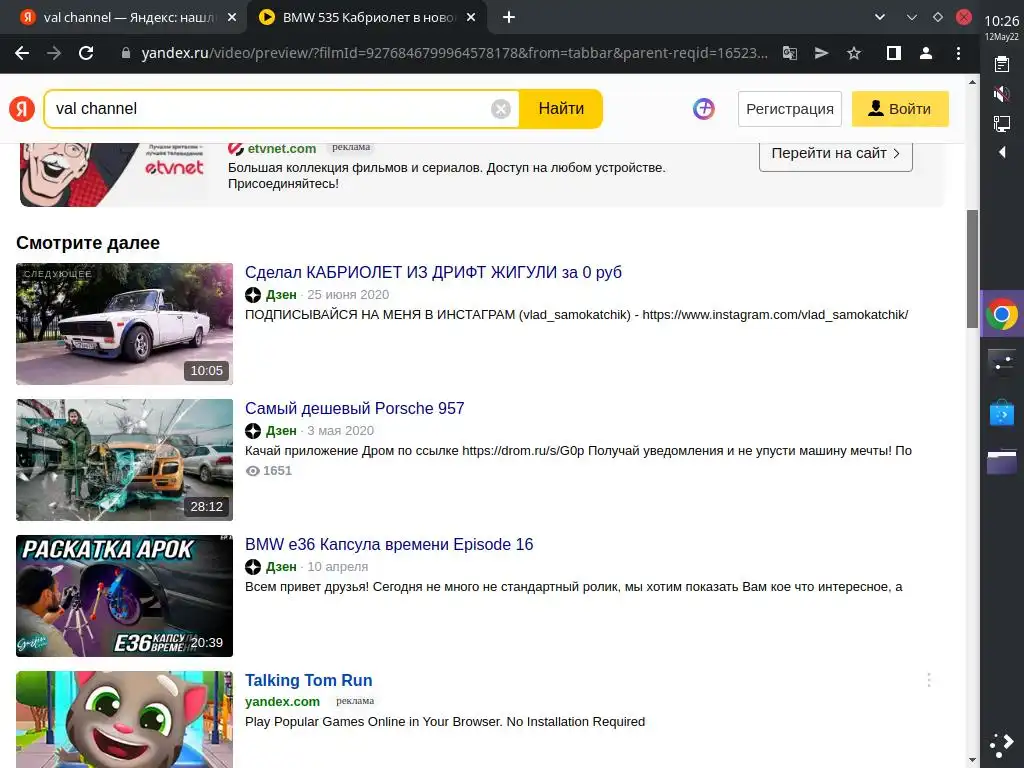
Task: Click Дзен source on the BMW e36 video
Action: [x=281, y=566]
